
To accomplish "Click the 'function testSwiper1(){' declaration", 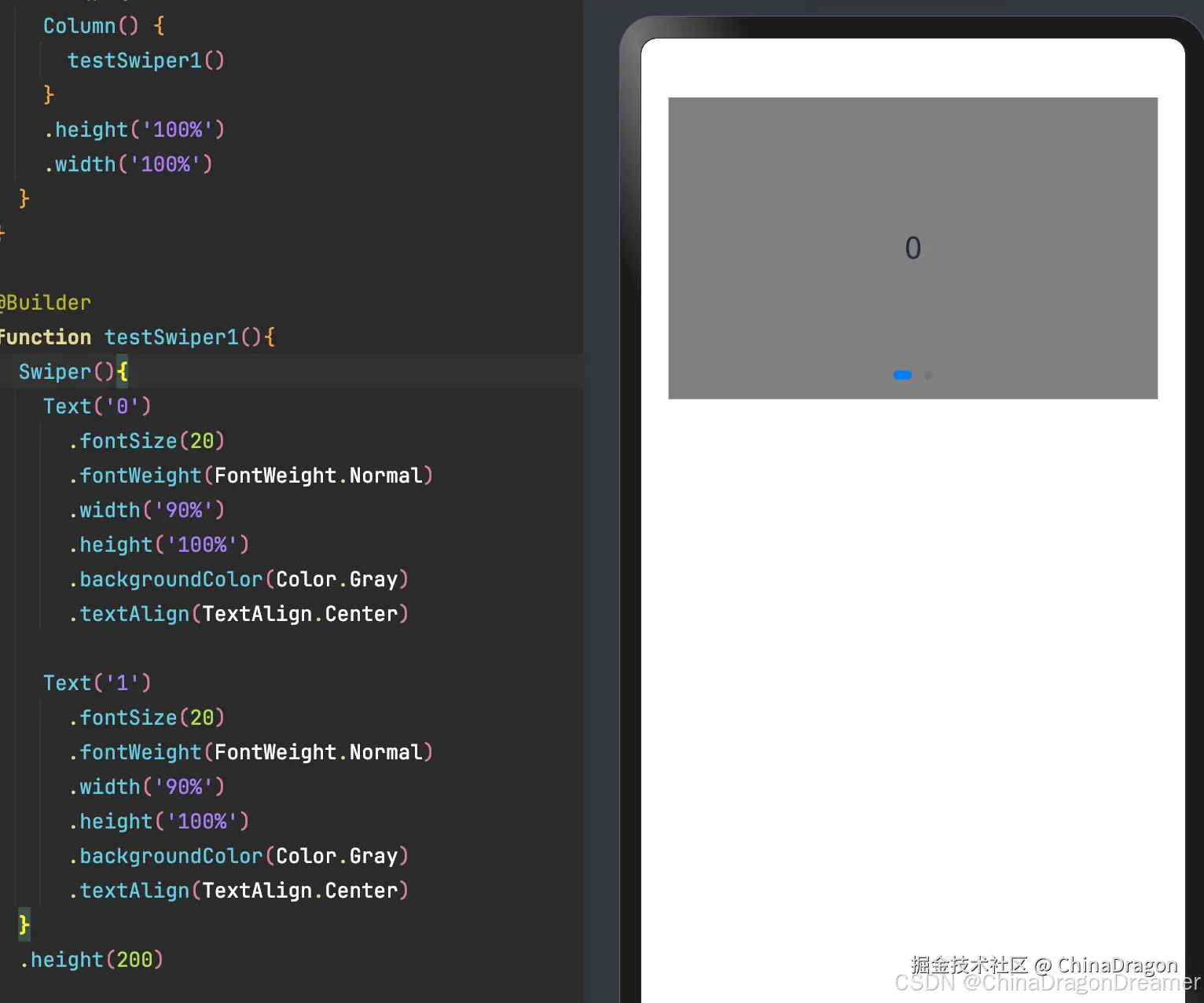I will [137, 337].
